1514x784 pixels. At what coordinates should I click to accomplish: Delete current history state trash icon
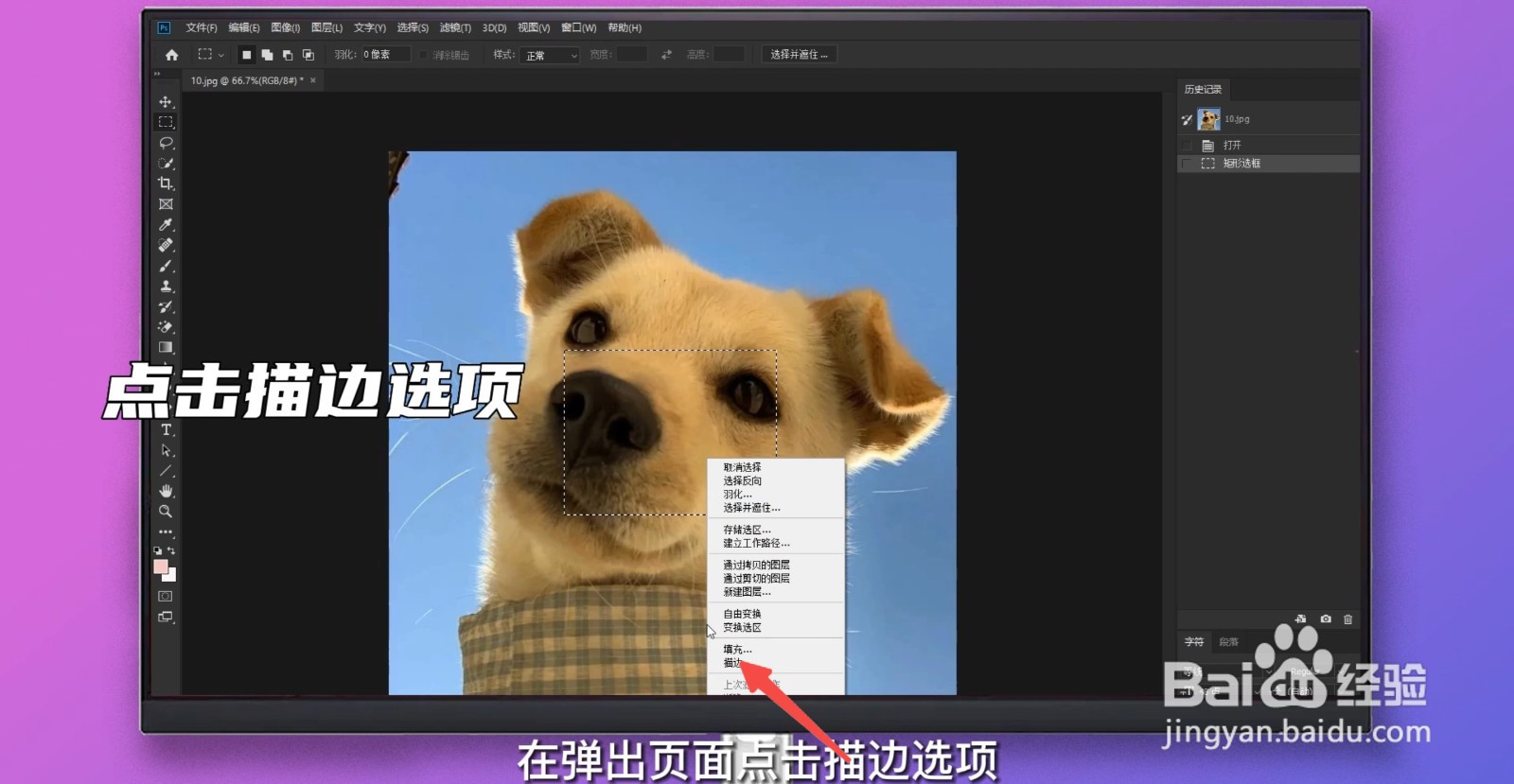[1348, 619]
